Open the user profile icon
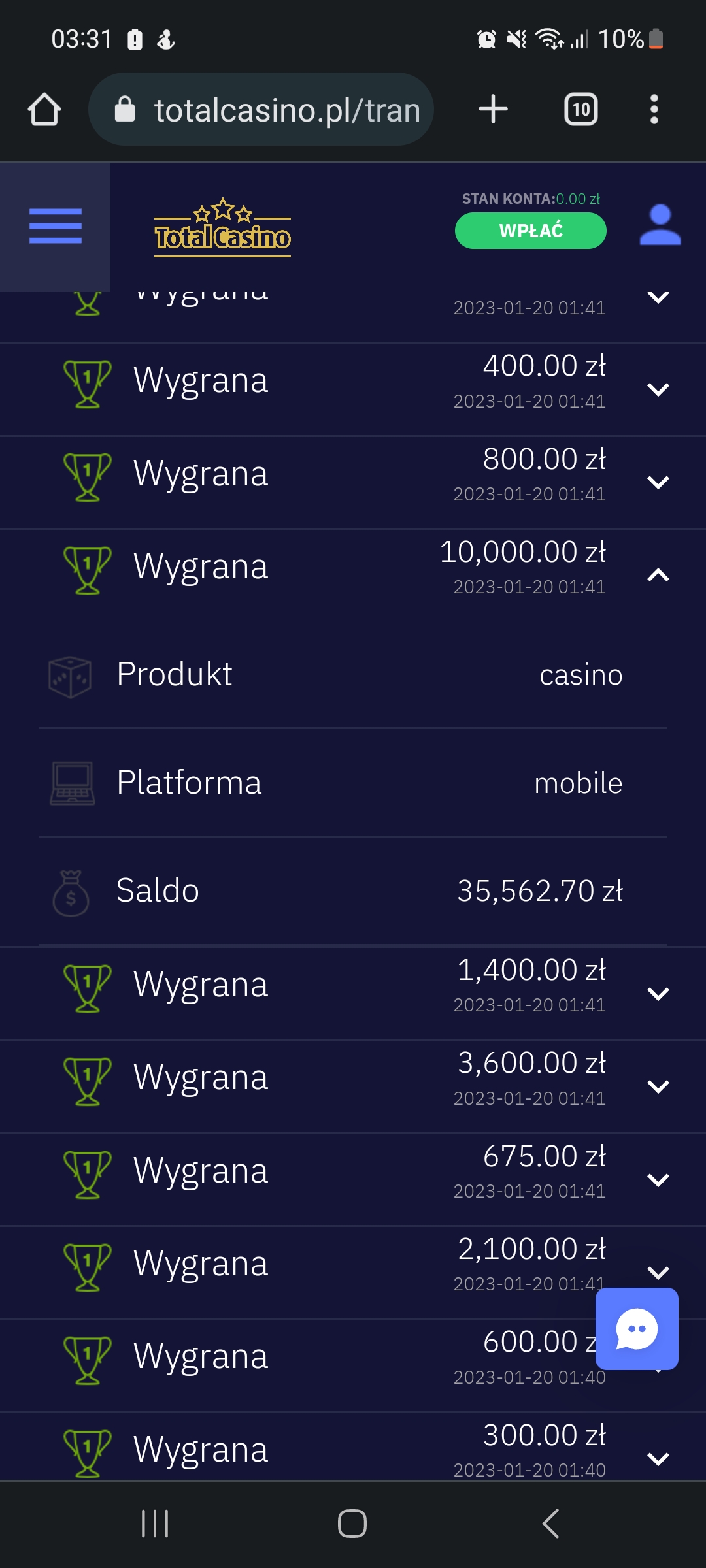This screenshot has height=1568, width=706. pos(660,225)
